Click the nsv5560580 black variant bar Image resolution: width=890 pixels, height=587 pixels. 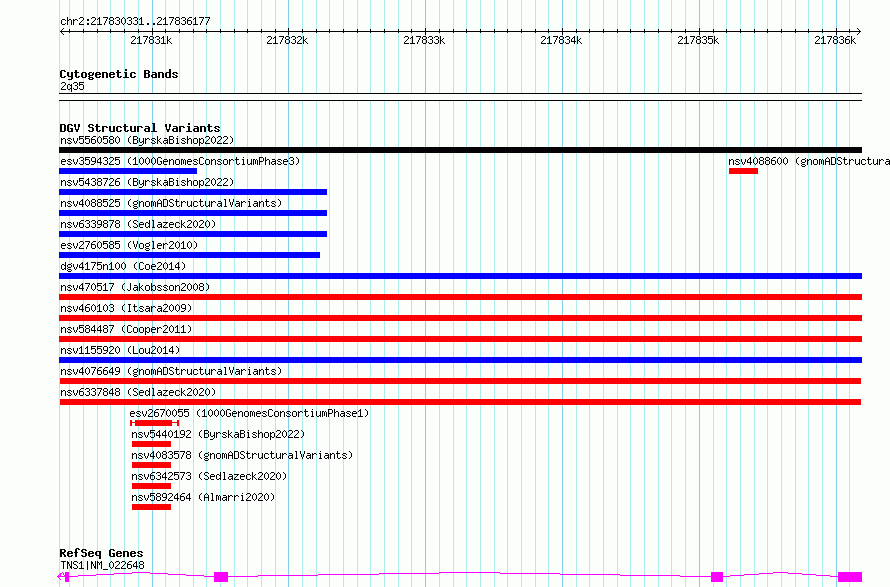[460, 150]
